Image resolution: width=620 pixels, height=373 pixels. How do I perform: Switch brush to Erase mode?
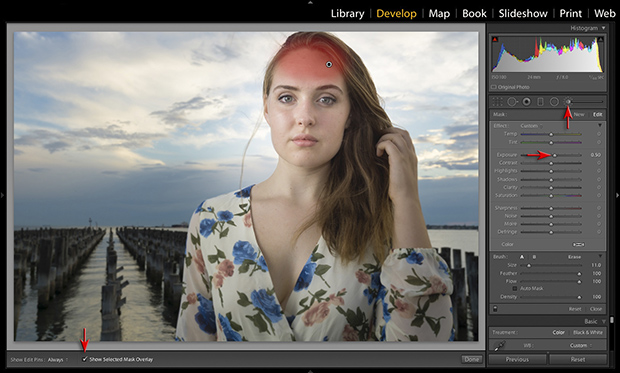575,257
